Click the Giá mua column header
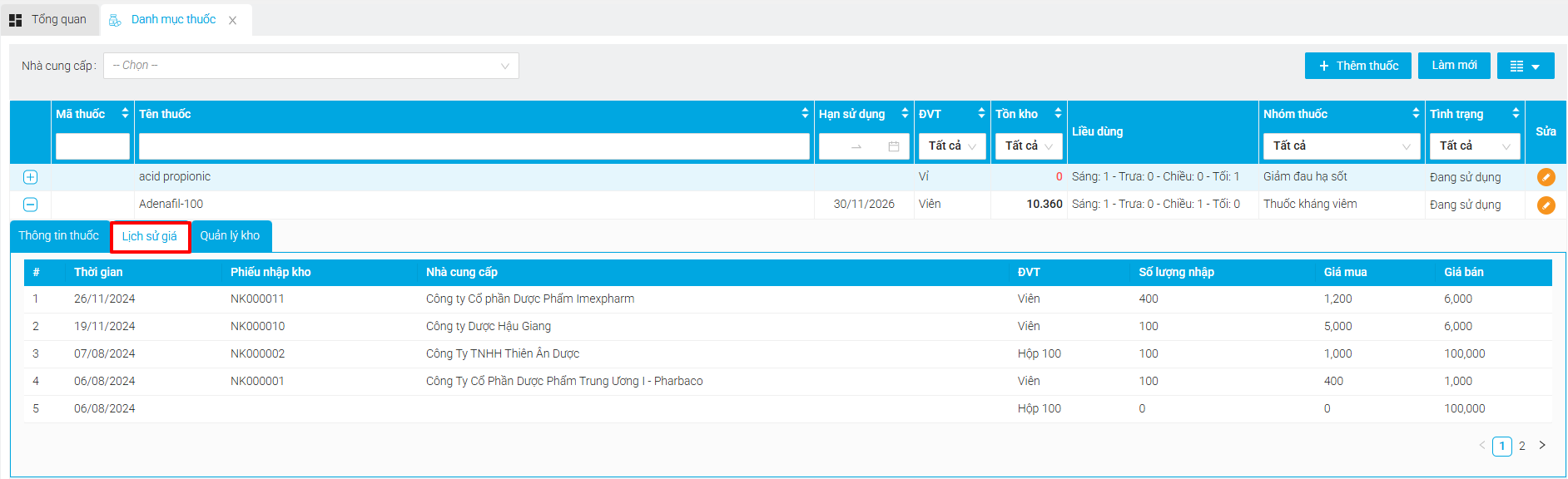Viewport: 1568px width, 479px height. tap(1345, 272)
